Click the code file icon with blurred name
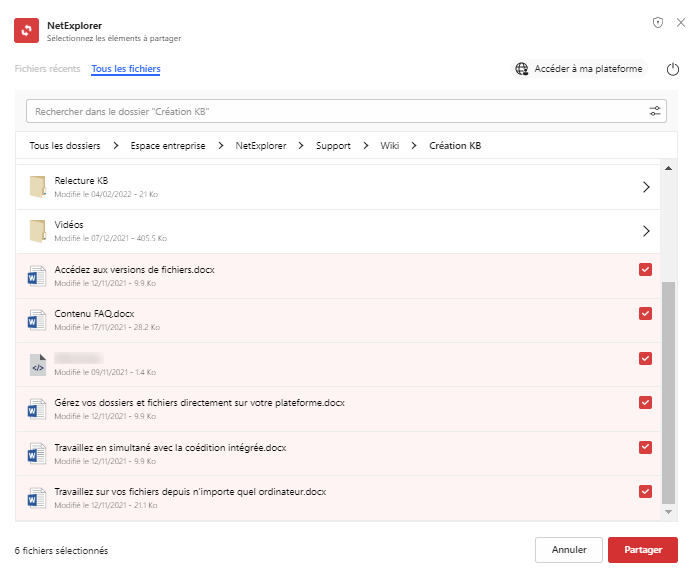The height and width of the screenshot is (572, 697). point(37,365)
